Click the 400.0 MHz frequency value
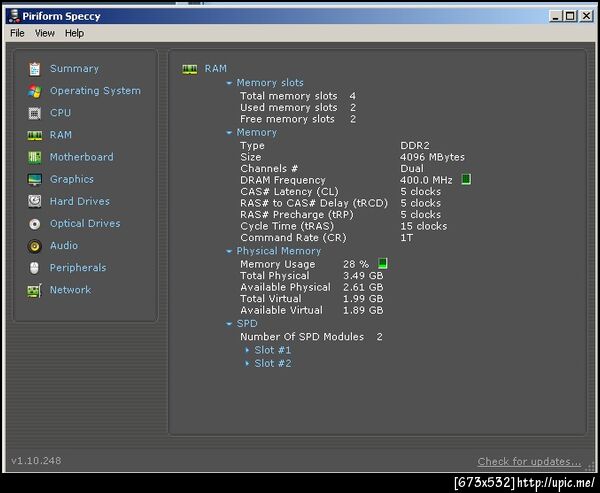The width and height of the screenshot is (600, 493). [426, 180]
